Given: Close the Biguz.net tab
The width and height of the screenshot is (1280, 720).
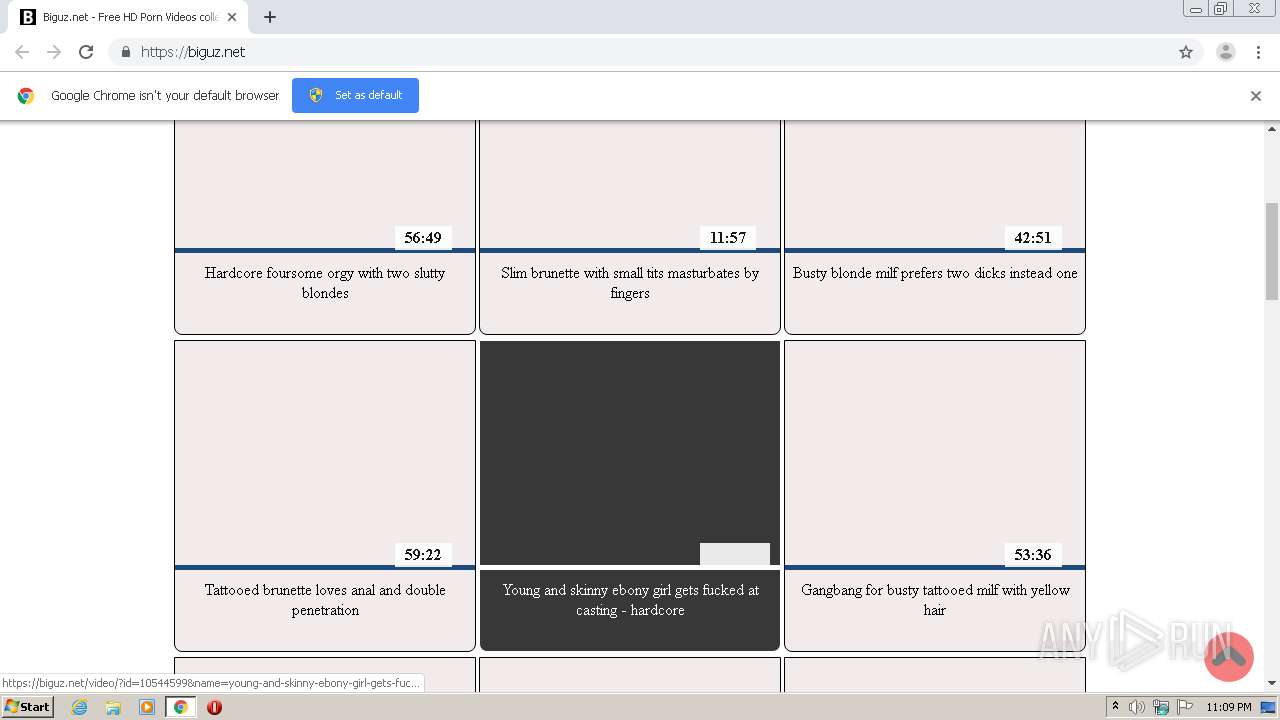Looking at the screenshot, I should click(x=232, y=17).
